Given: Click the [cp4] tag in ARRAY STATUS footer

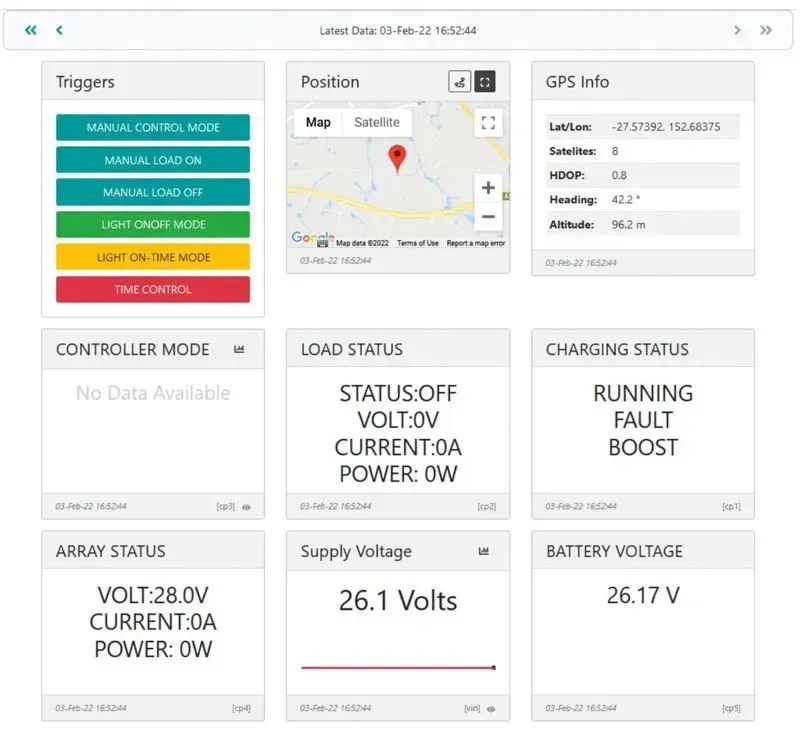Looking at the screenshot, I should pos(241,708).
